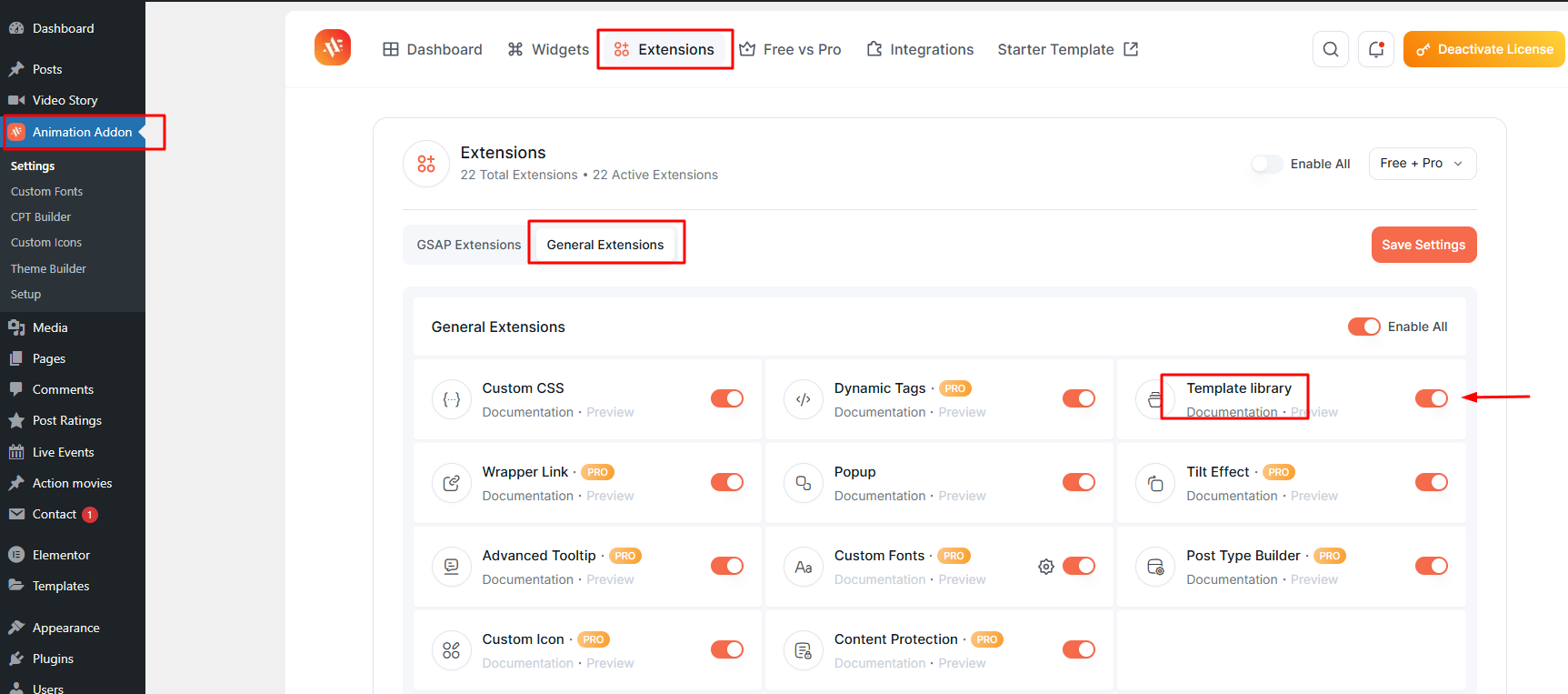Open Starter Template external link

pos(1068,49)
